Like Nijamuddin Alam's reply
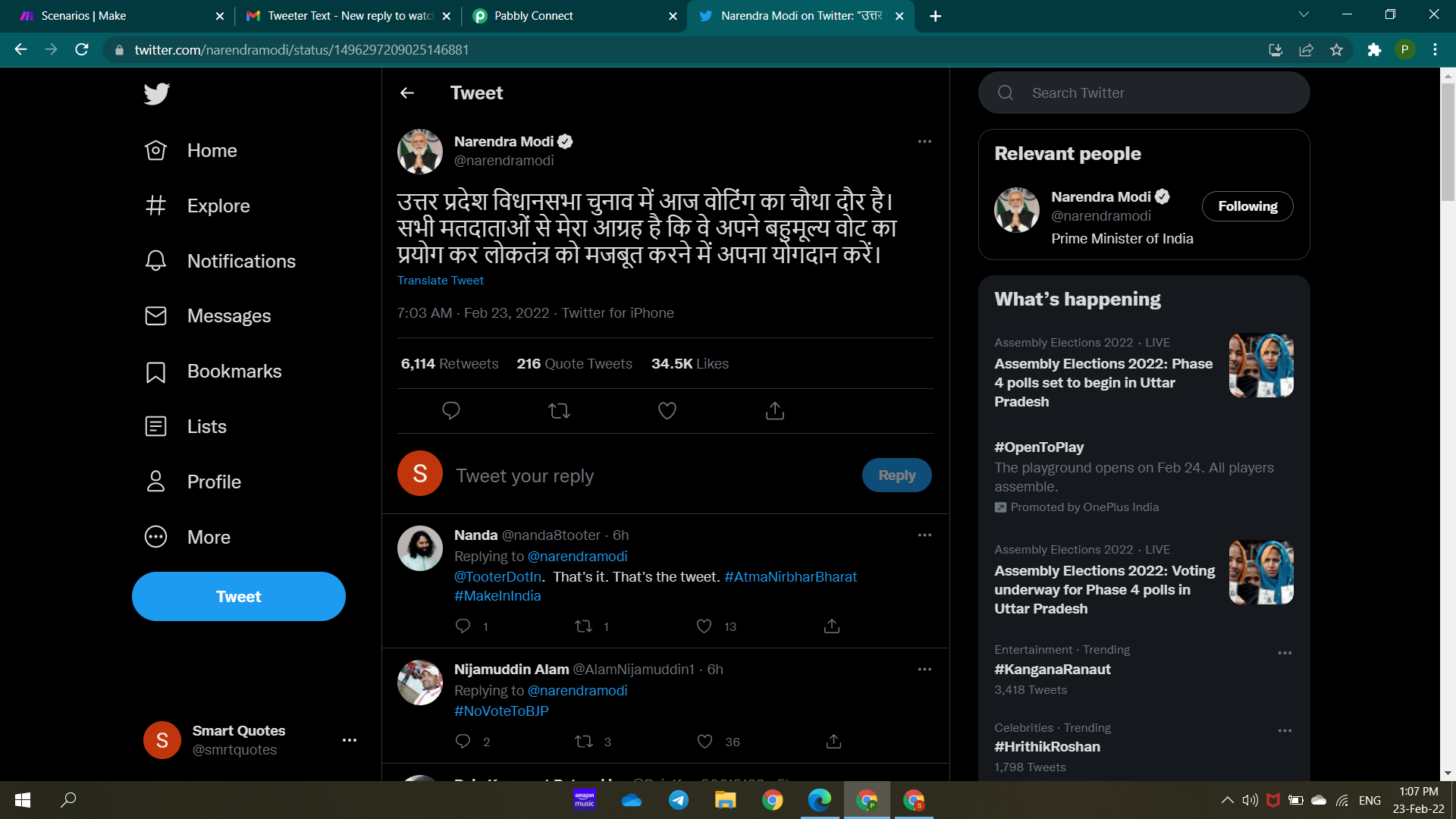1456x819 pixels. (705, 742)
